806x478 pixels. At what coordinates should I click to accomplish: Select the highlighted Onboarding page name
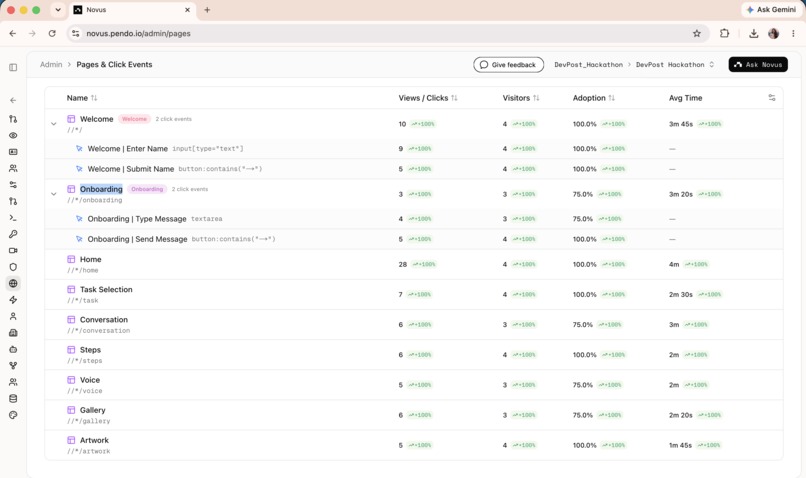coord(101,189)
